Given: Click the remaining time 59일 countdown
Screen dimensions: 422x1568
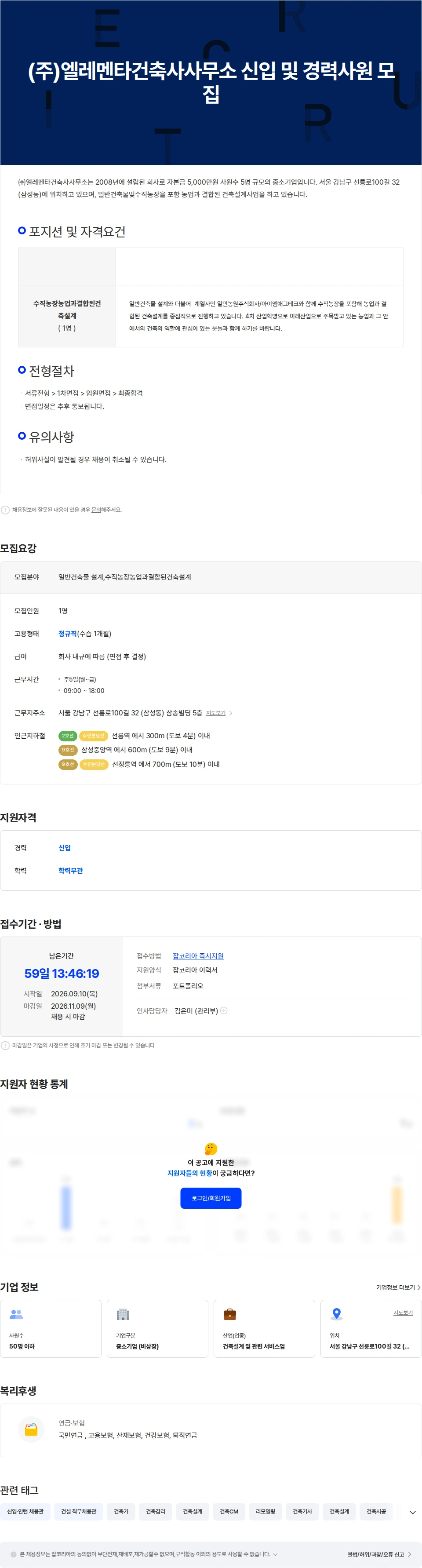Looking at the screenshot, I should (x=62, y=974).
